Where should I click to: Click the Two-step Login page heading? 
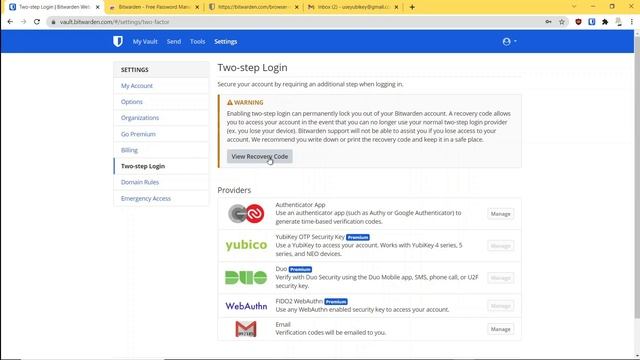[x=252, y=67]
